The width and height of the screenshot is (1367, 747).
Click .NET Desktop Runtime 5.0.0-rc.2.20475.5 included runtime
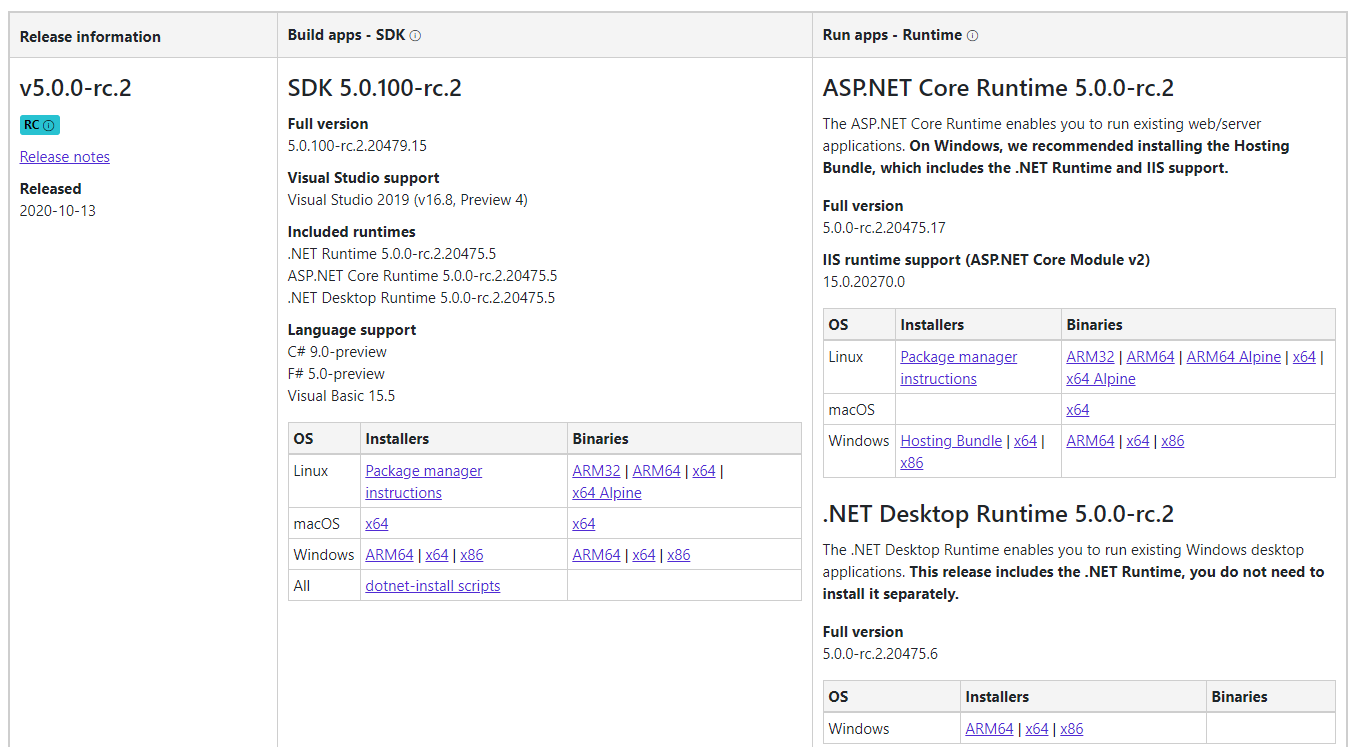(x=421, y=297)
